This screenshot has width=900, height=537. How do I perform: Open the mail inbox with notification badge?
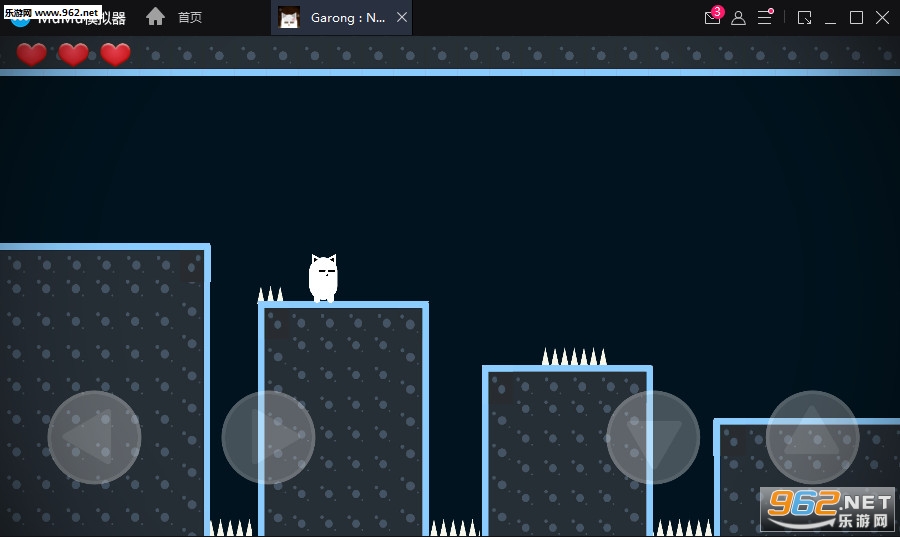712,17
